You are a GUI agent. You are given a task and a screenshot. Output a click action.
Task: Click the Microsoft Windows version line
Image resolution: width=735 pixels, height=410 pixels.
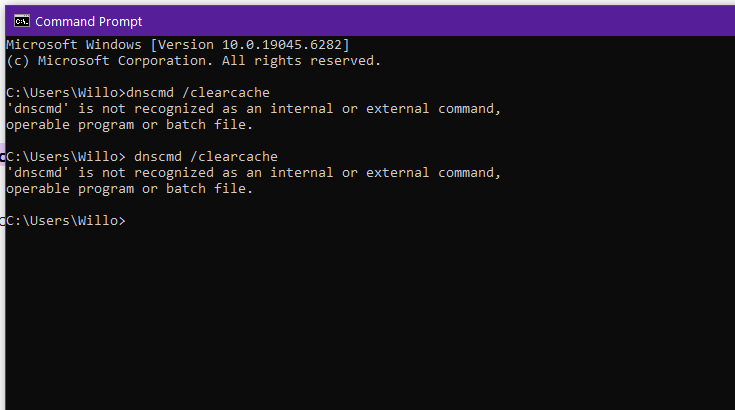click(x=178, y=45)
